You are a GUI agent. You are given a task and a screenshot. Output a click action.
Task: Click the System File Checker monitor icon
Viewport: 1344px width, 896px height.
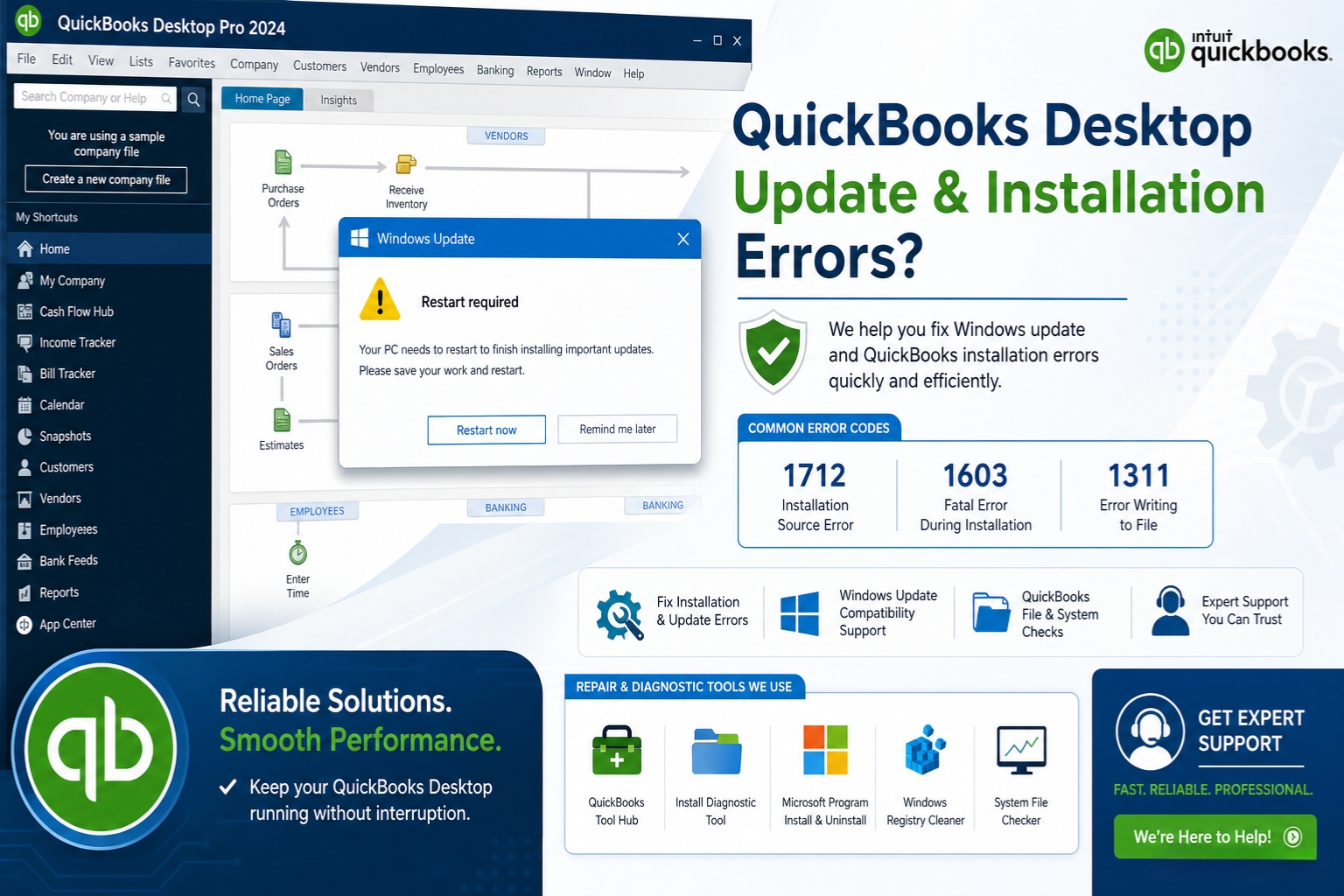tap(1021, 751)
